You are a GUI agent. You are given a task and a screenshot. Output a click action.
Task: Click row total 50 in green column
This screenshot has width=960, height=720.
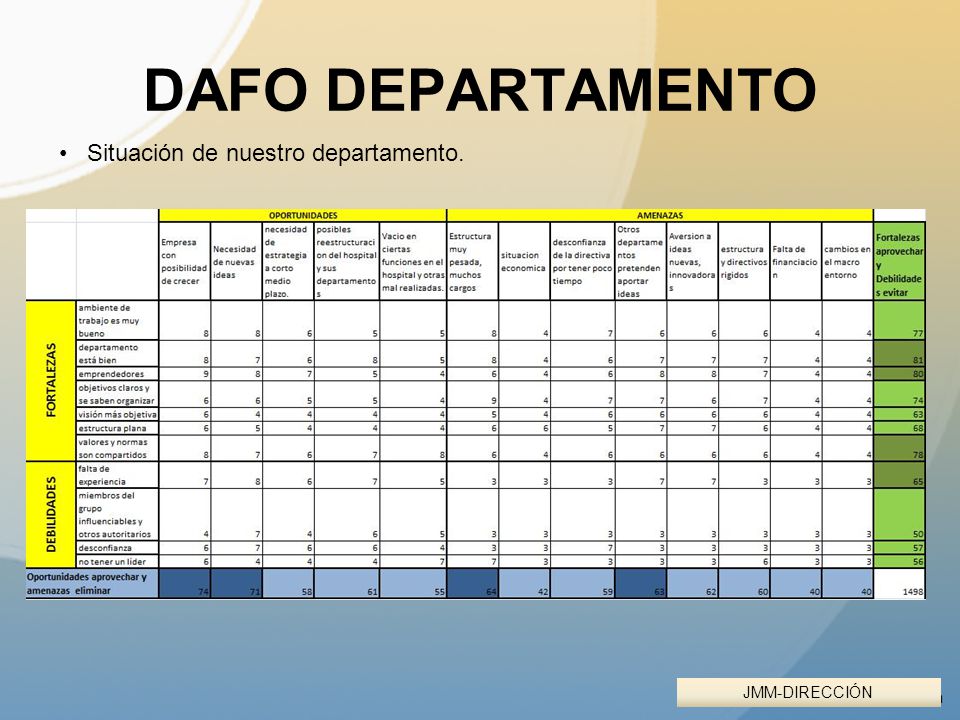tap(899, 514)
